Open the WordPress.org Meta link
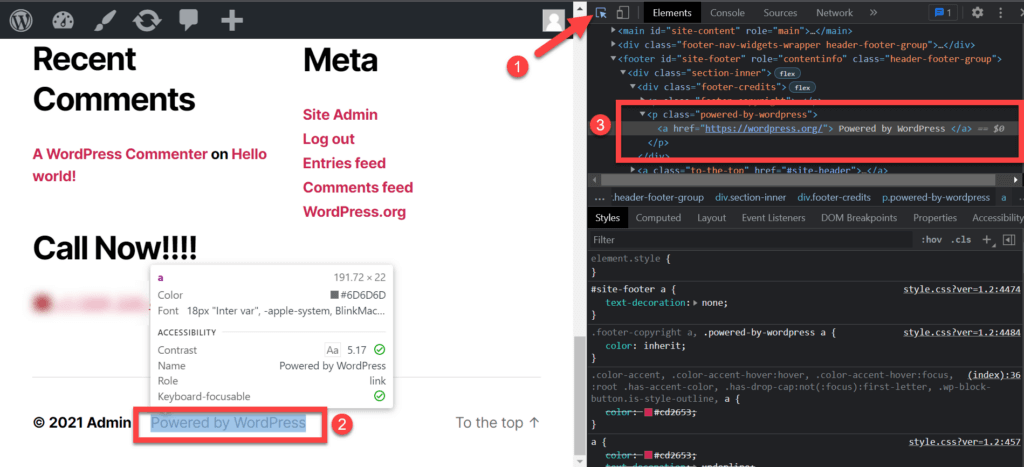Viewport: 1024px width, 467px height. point(354,212)
